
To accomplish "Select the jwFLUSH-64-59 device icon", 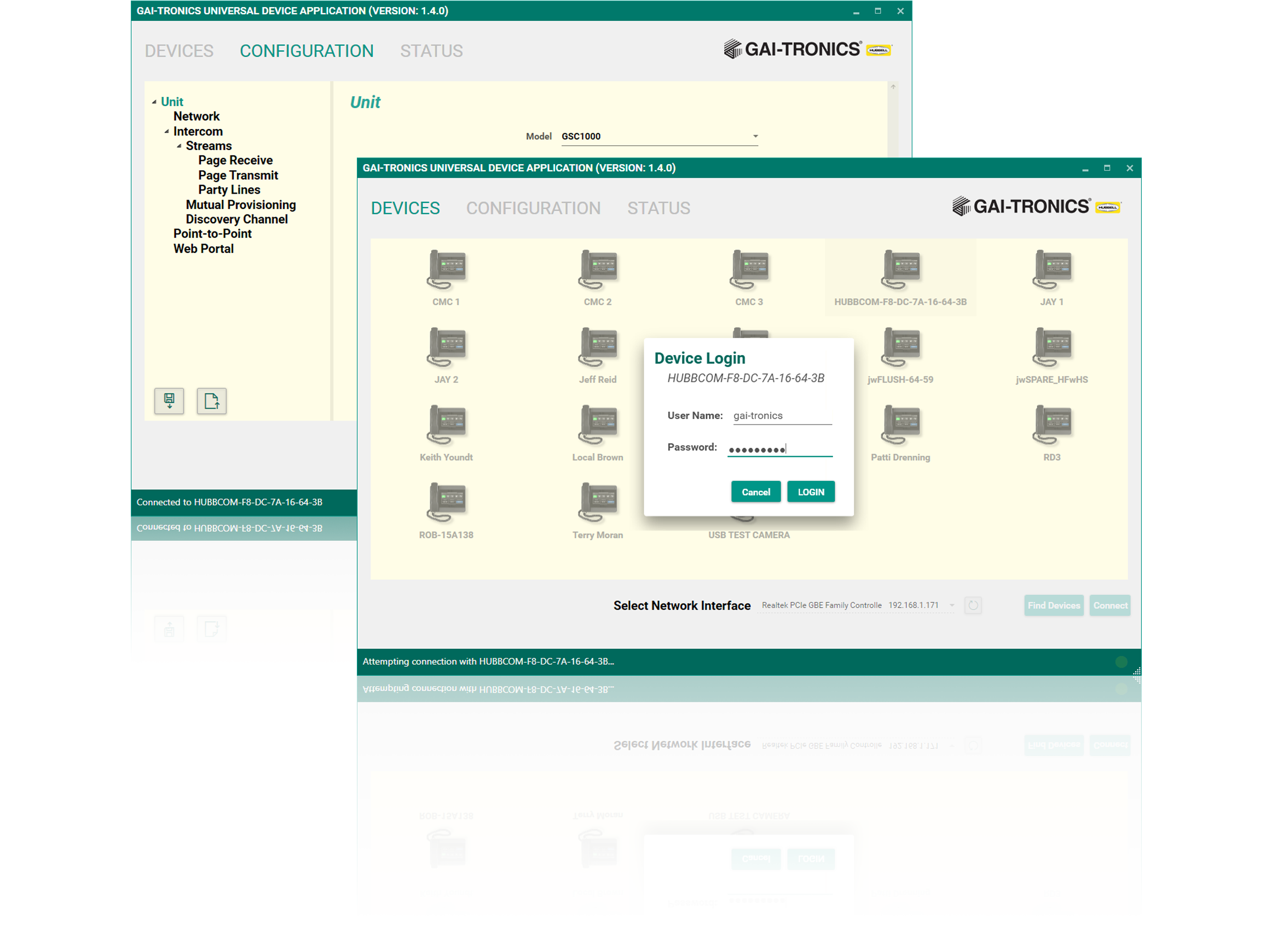I will coord(901,348).
